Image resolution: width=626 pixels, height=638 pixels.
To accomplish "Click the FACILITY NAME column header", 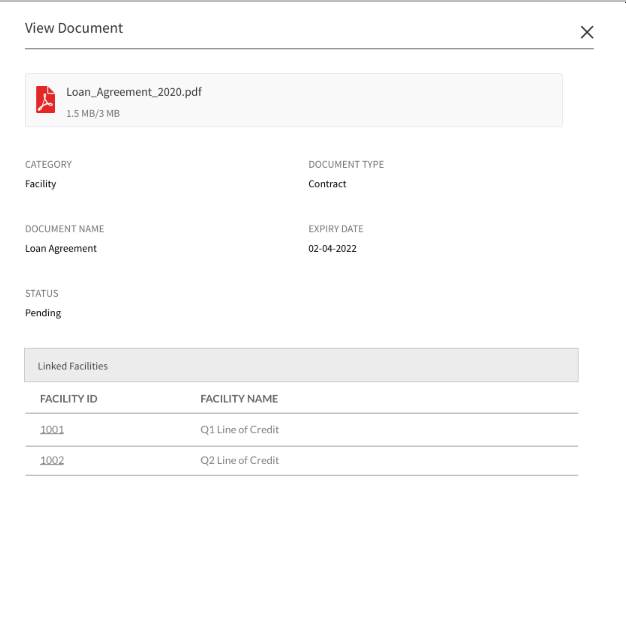I will [239, 399].
